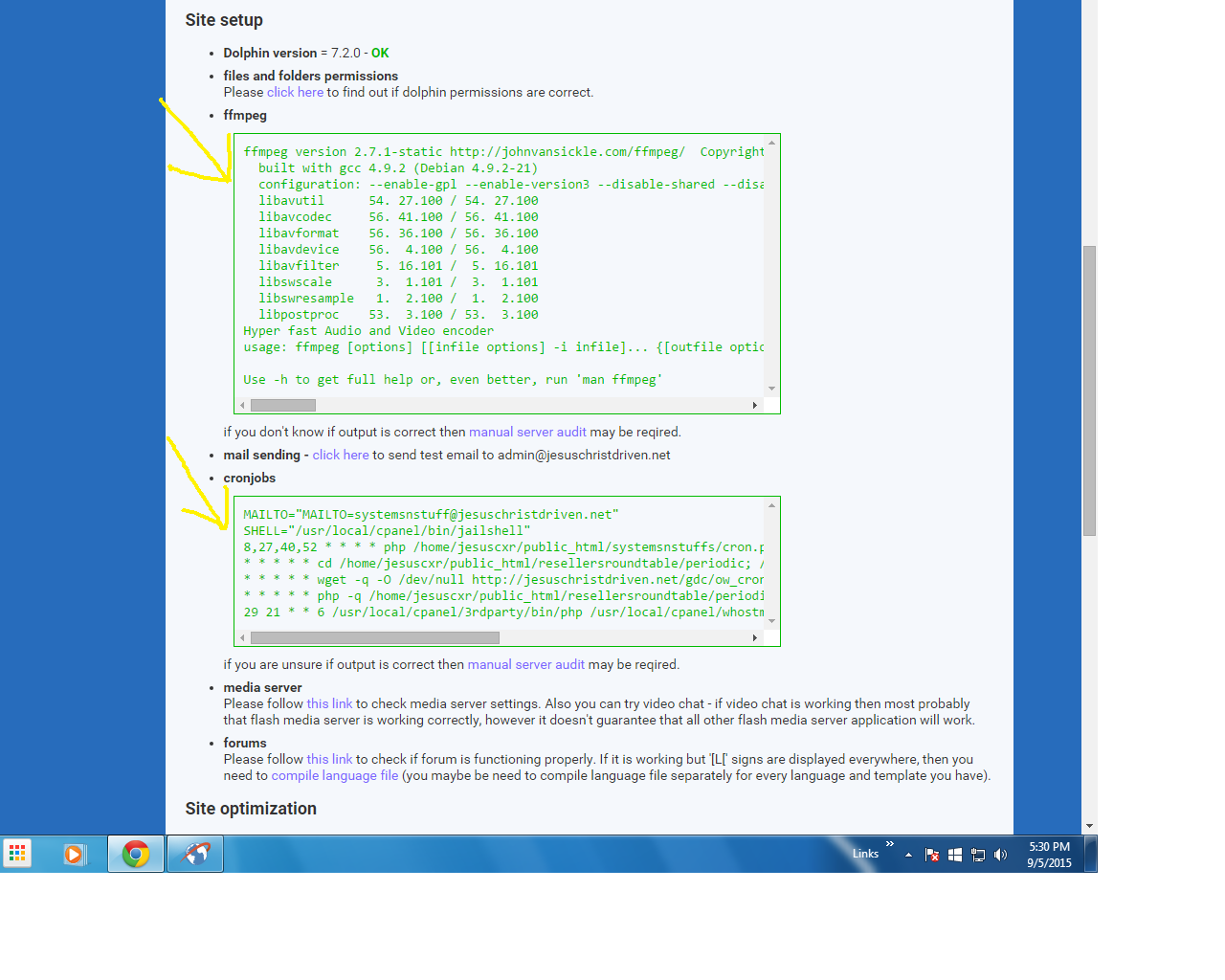The image size is (1225, 980).
Task: Click 'click here' to send test email
Action: [x=341, y=455]
